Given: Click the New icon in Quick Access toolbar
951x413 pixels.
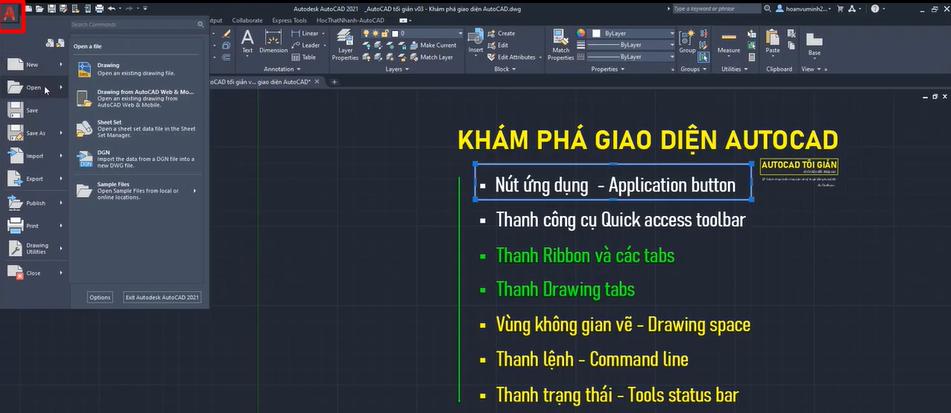Looking at the screenshot, I should (28, 9).
